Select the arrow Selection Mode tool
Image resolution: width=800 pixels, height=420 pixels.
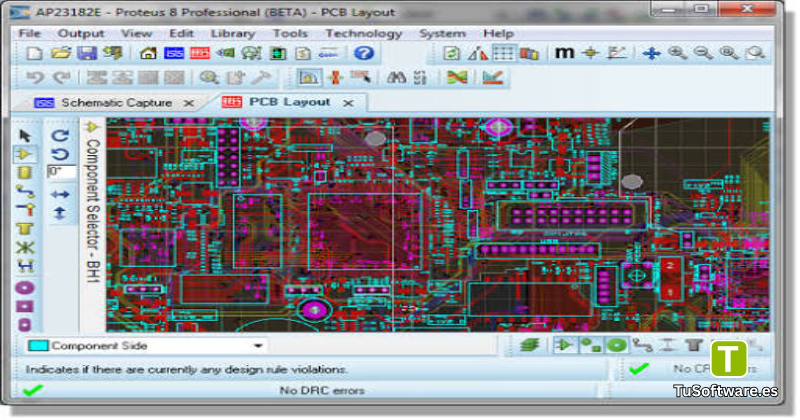click(x=24, y=136)
